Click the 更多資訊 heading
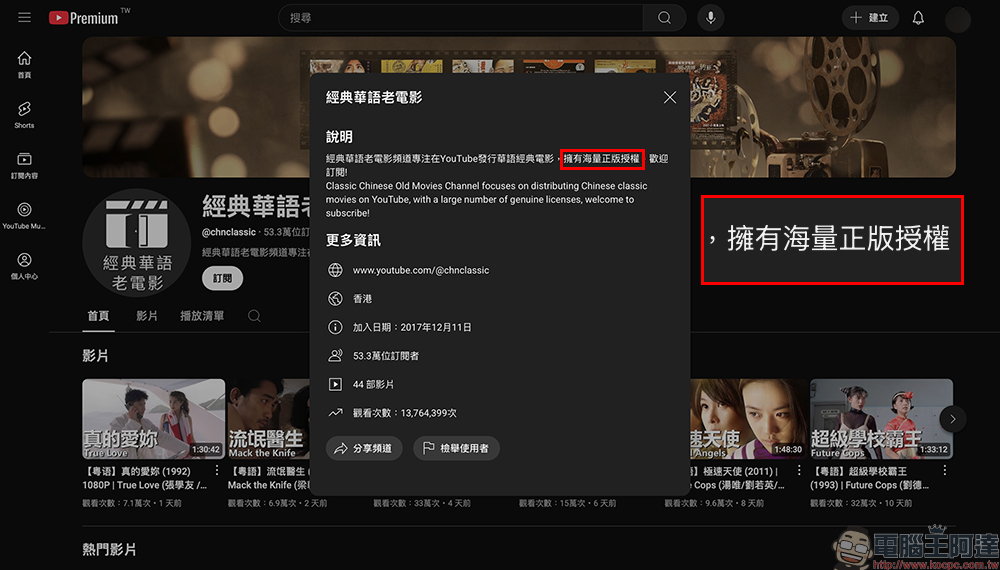This screenshot has width=1000, height=570. [353, 240]
